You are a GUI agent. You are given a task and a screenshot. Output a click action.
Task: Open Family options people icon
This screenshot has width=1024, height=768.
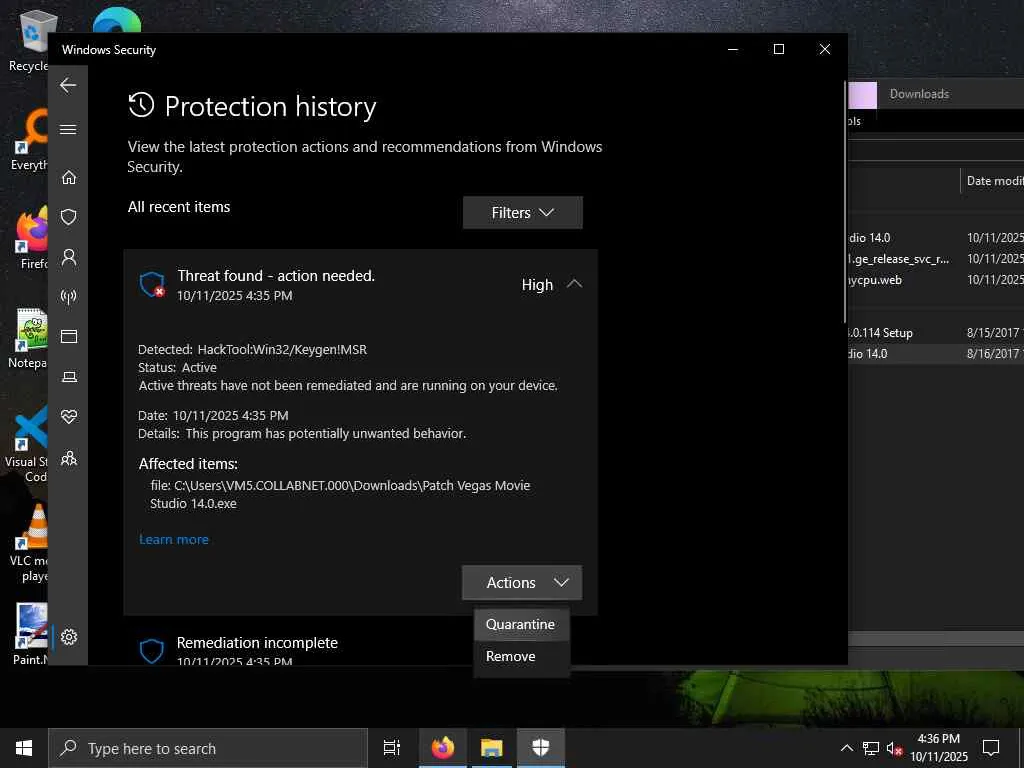pos(69,458)
